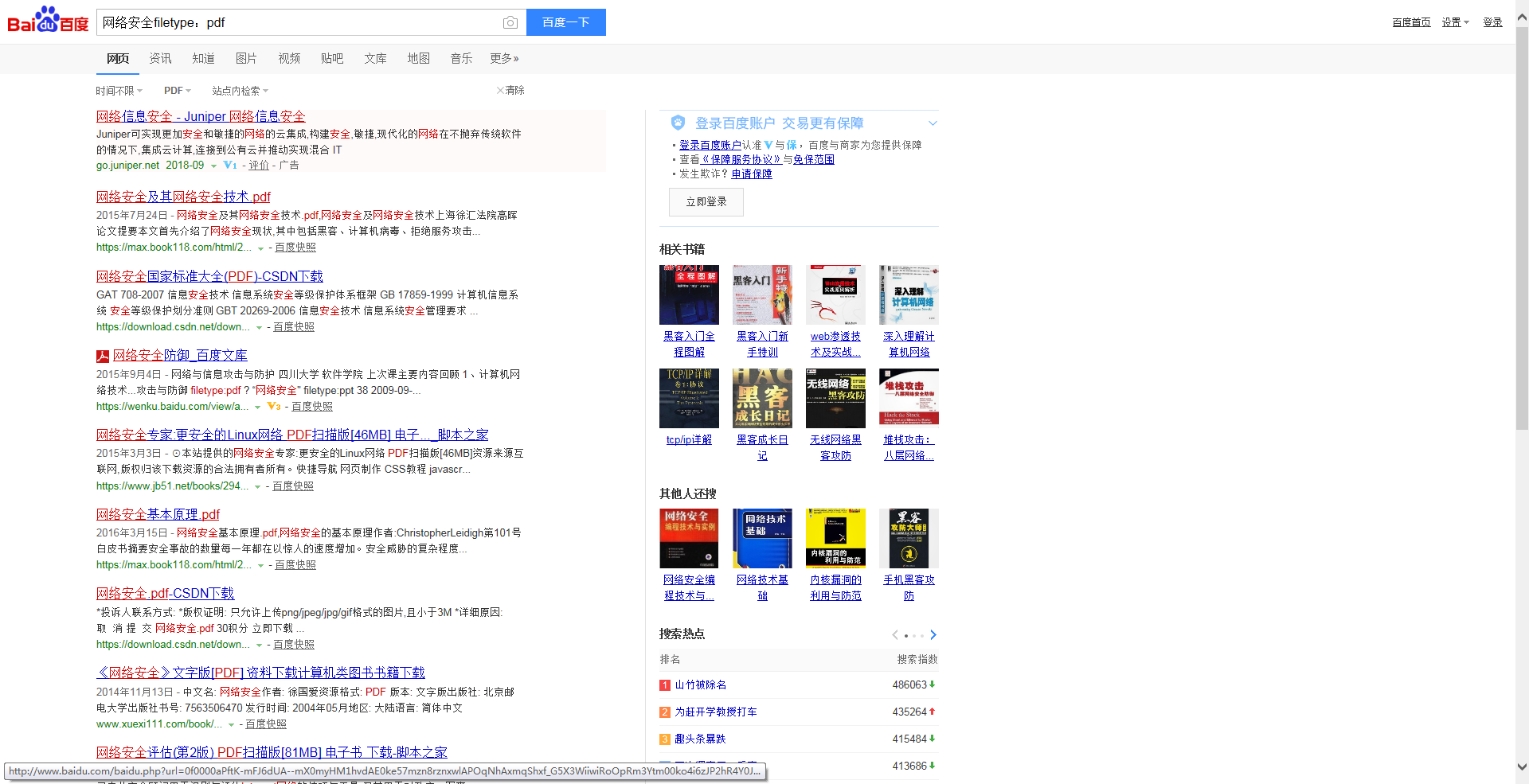Click the search query input field
The width and height of the screenshot is (1529, 784).
299,22
